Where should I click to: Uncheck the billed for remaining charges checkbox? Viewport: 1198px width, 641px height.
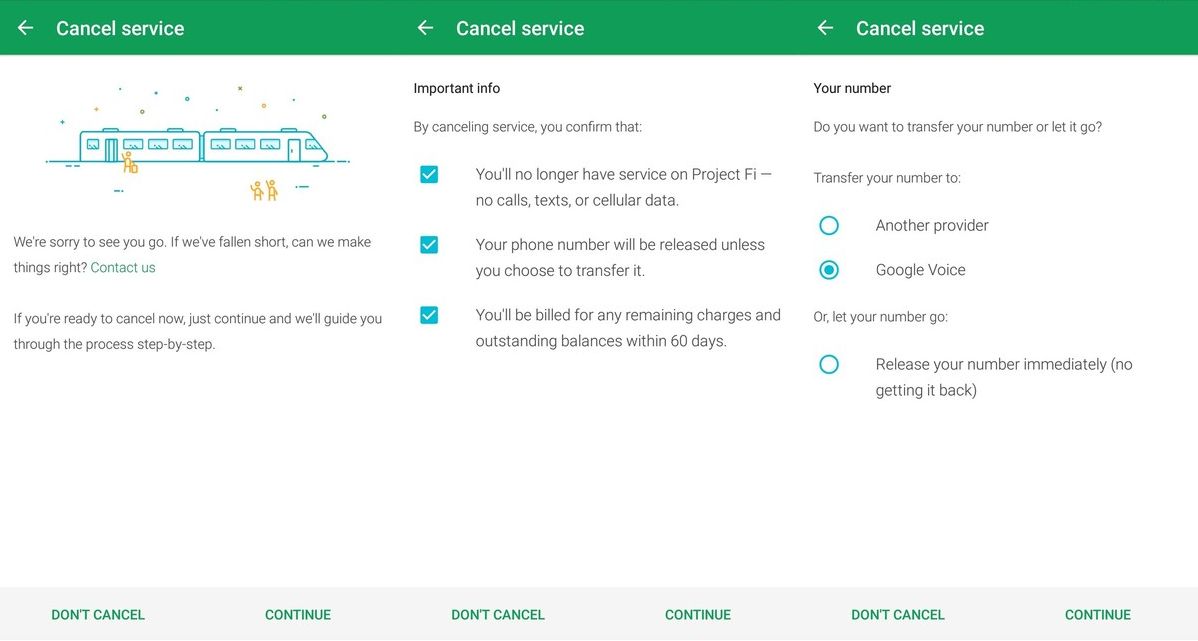click(x=429, y=316)
